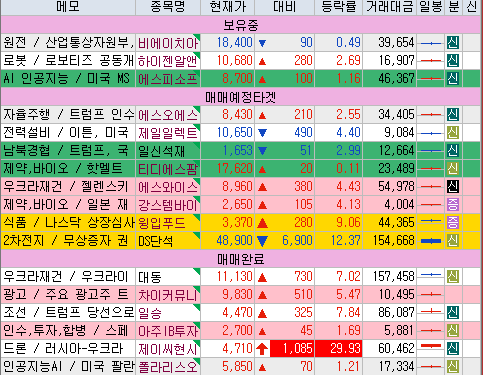Open the daily candle icon for 비에이치아이

pyautogui.click(x=431, y=43)
